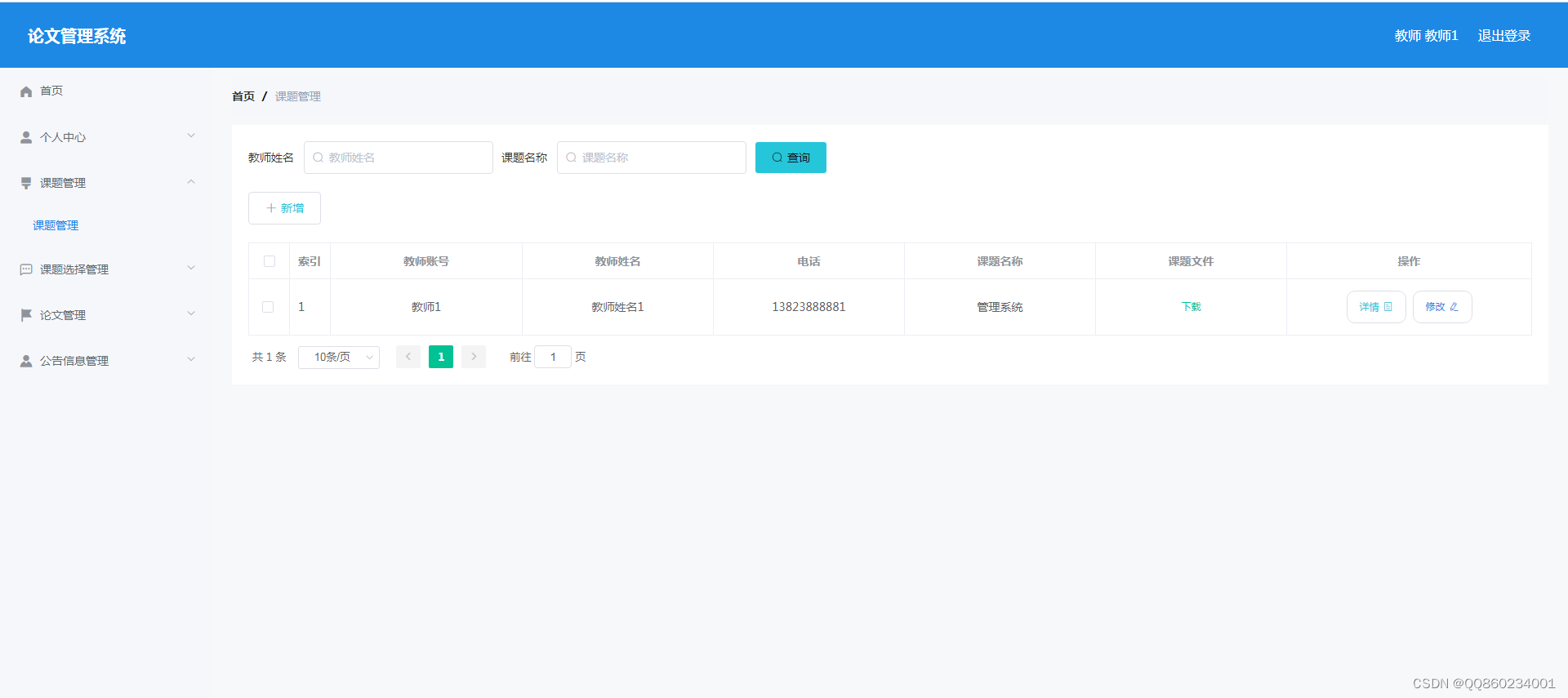The width and height of the screenshot is (1568, 698).
Task: Open the 课题选择管理 sidebar menu
Action: 106,269
